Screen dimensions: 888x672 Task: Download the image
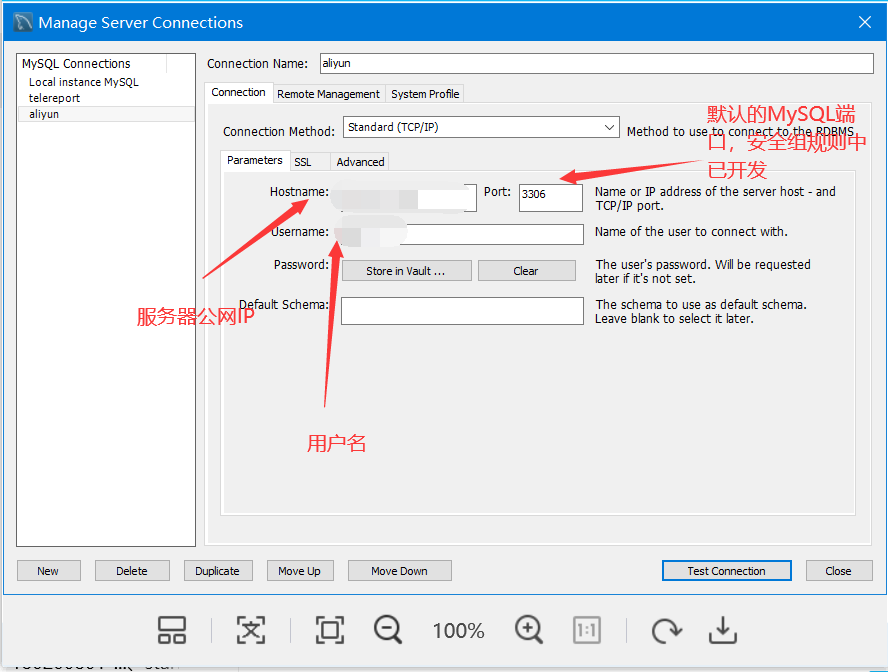pyautogui.click(x=723, y=630)
